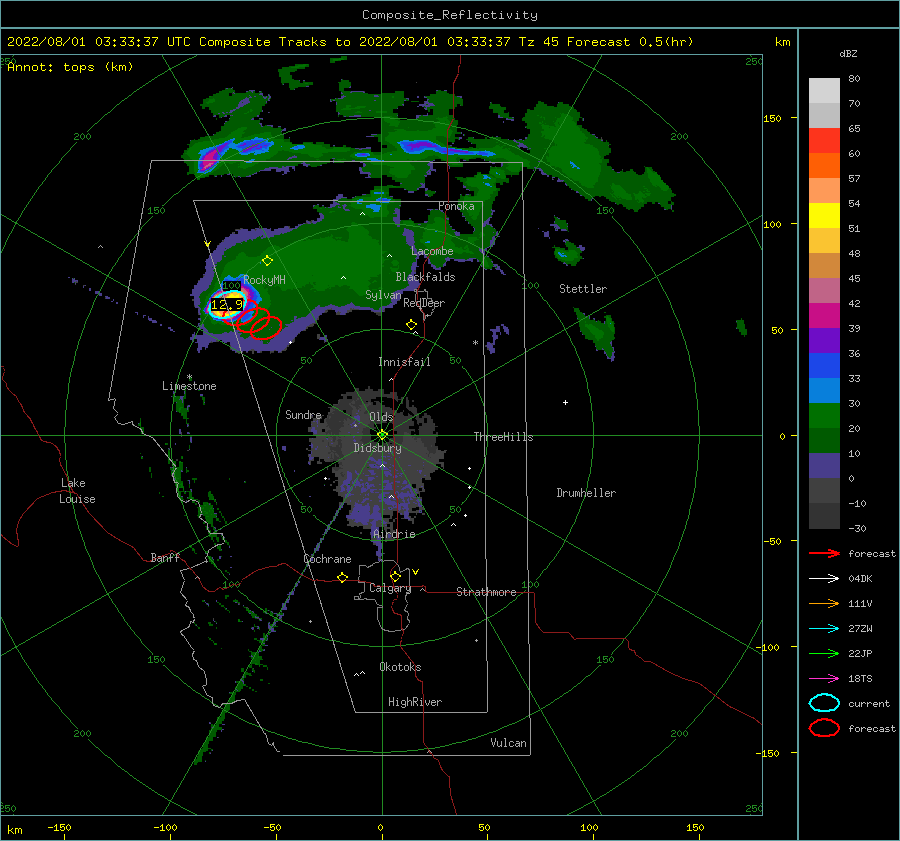Click the dBZ legend heading
Screen dimensions: 900x841
click(848, 54)
